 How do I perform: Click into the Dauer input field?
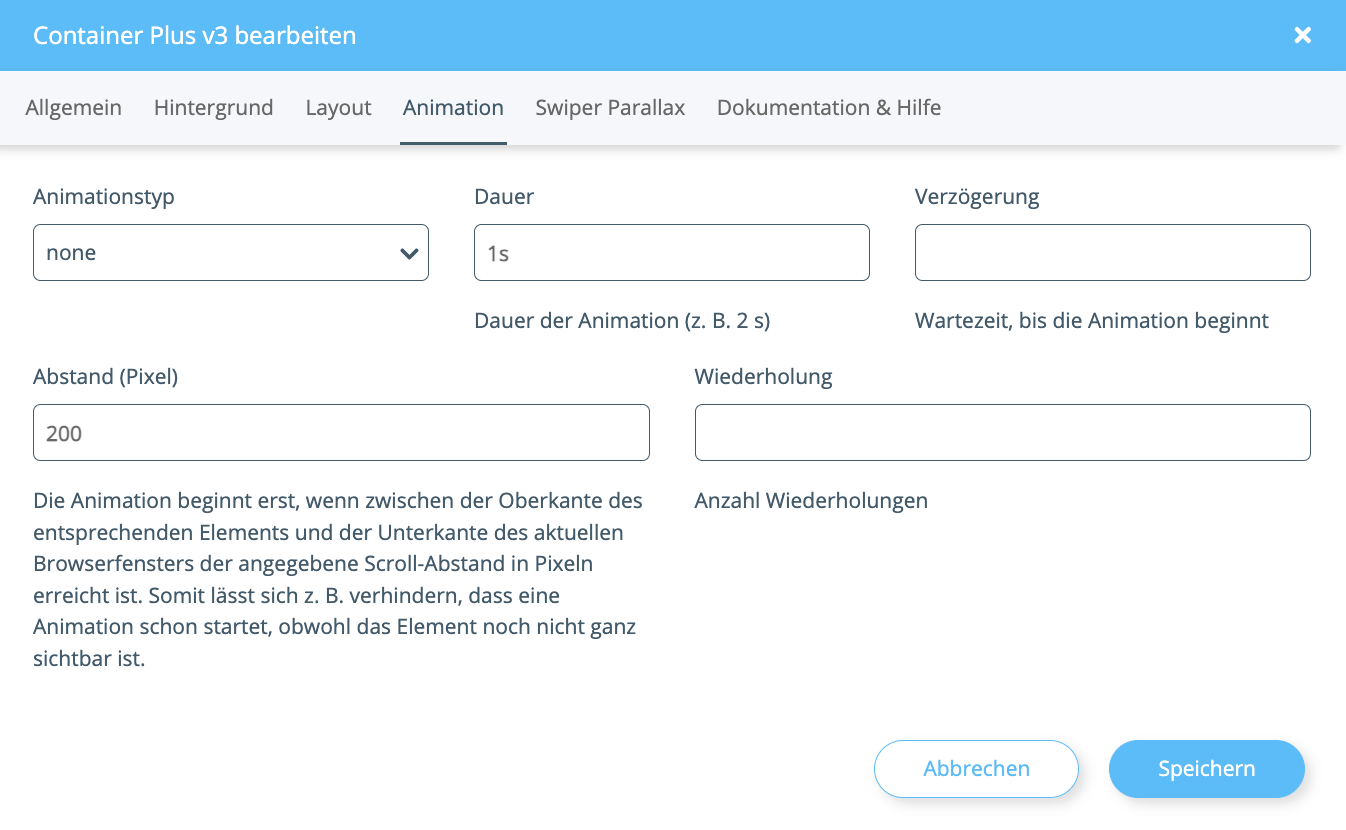pyautogui.click(x=672, y=253)
